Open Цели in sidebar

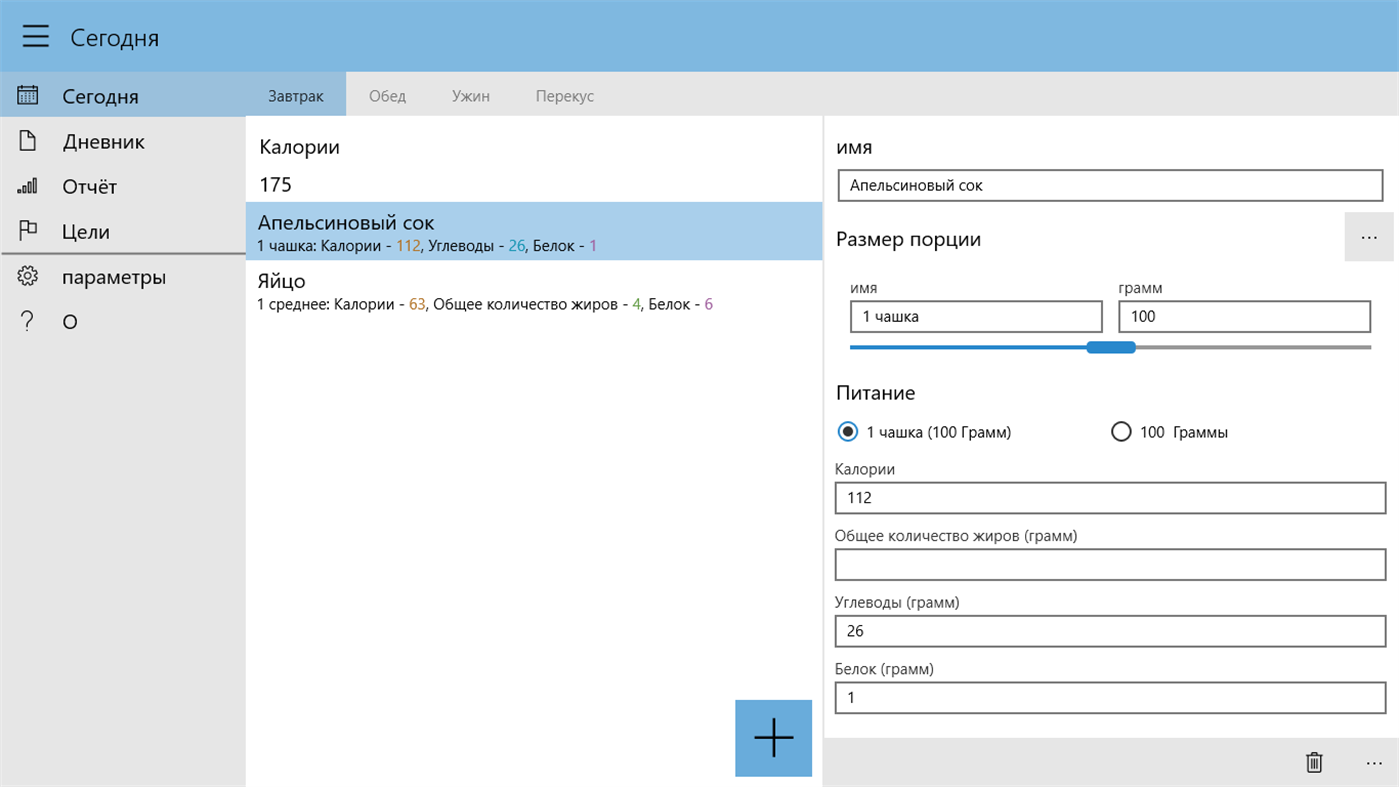click(x=123, y=231)
